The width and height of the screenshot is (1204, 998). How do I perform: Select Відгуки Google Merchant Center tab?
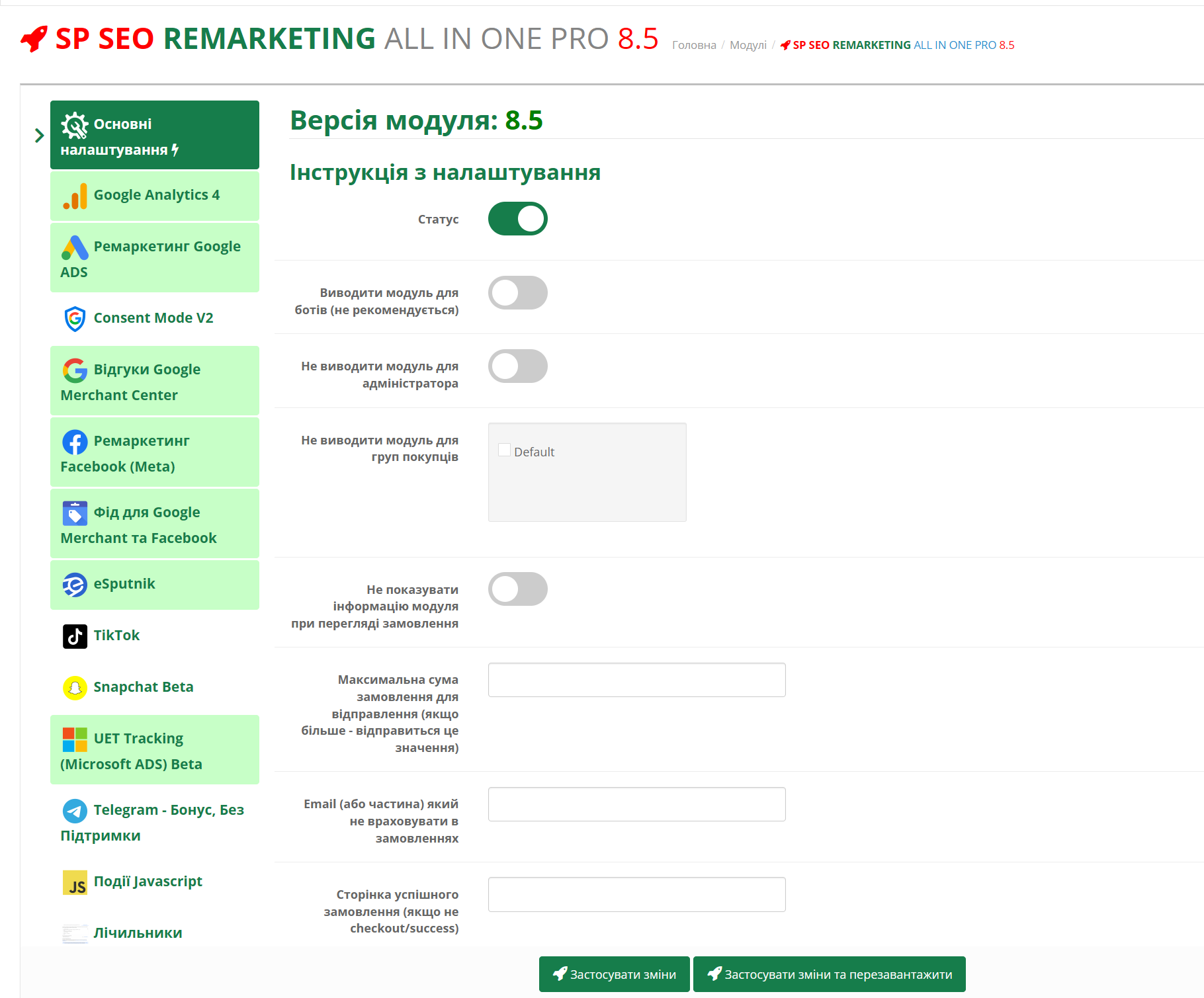tap(155, 381)
